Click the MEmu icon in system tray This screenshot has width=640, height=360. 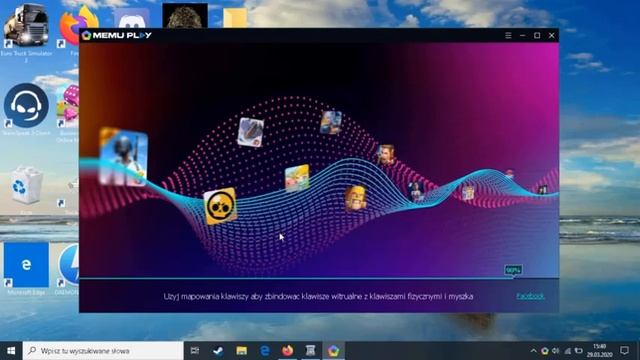(x=544, y=351)
